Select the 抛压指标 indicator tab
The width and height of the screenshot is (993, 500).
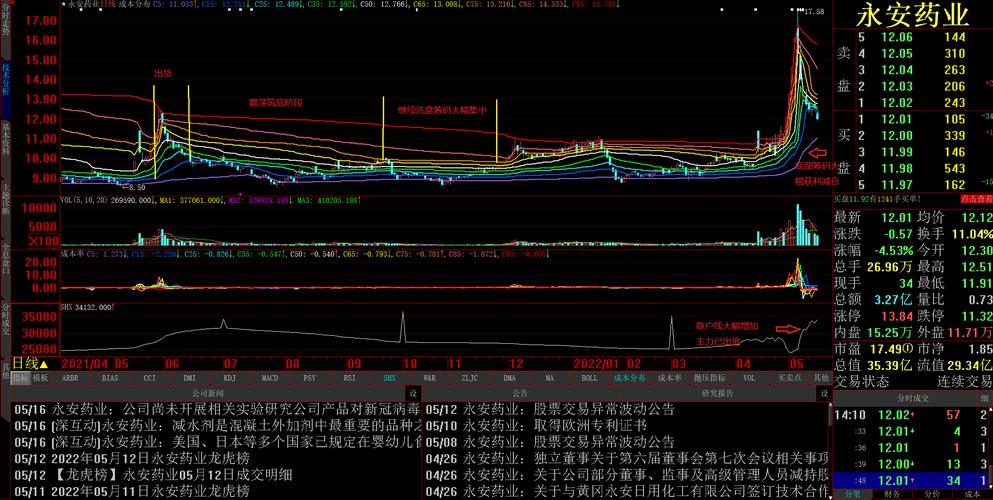(x=709, y=378)
